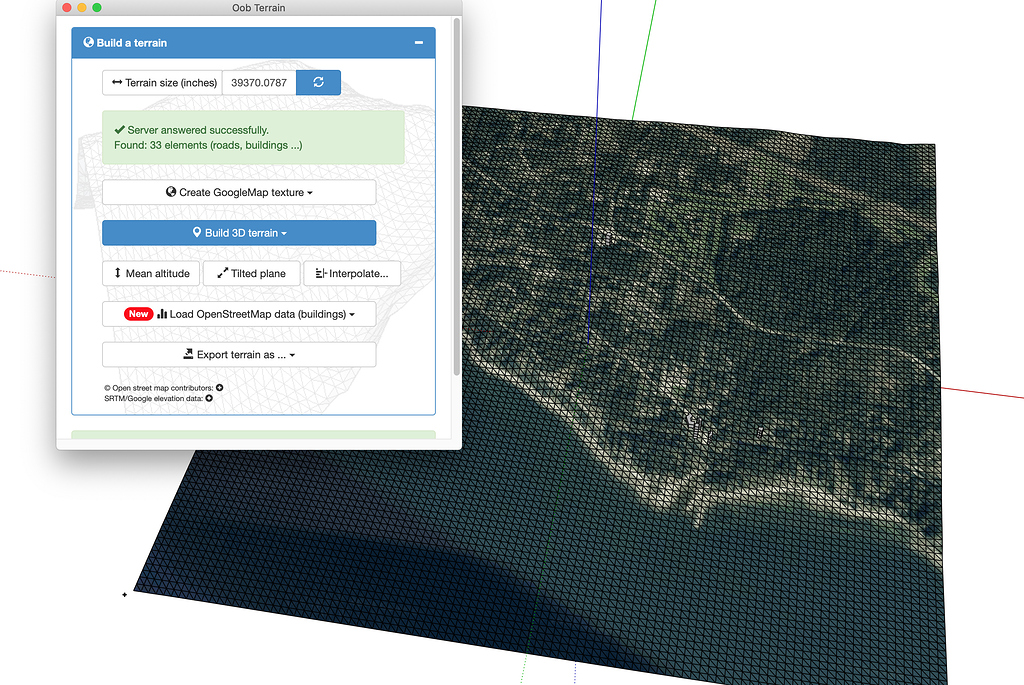
Task: Click the diagonal arrow icon on Tilted plane
Action: pos(223,274)
